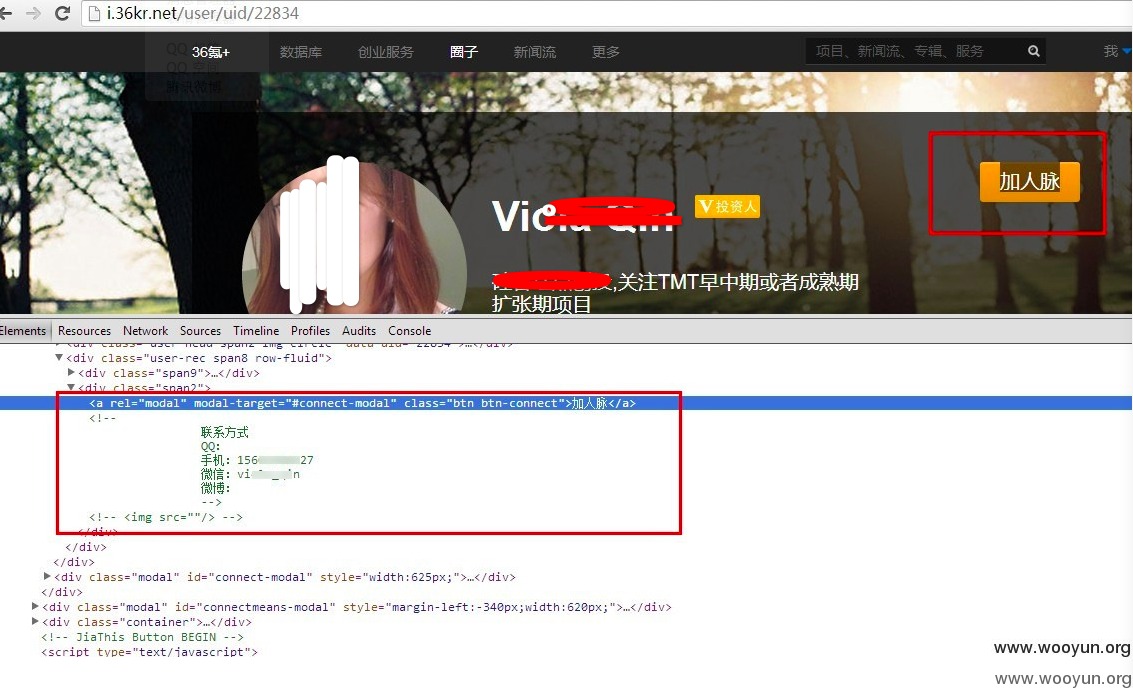The width and height of the screenshot is (1133, 688).
Task: Reload the page with refresh icon
Action: [x=62, y=13]
